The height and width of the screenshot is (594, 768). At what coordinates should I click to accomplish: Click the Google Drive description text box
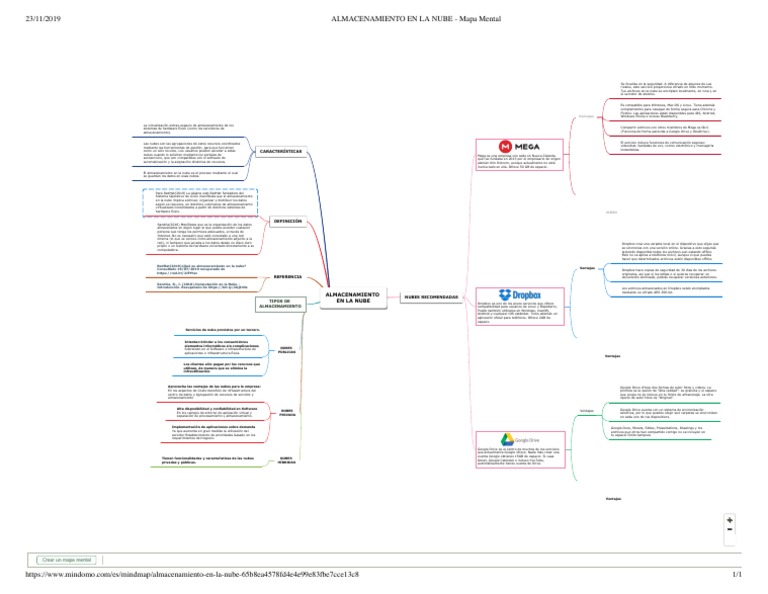[520, 456]
